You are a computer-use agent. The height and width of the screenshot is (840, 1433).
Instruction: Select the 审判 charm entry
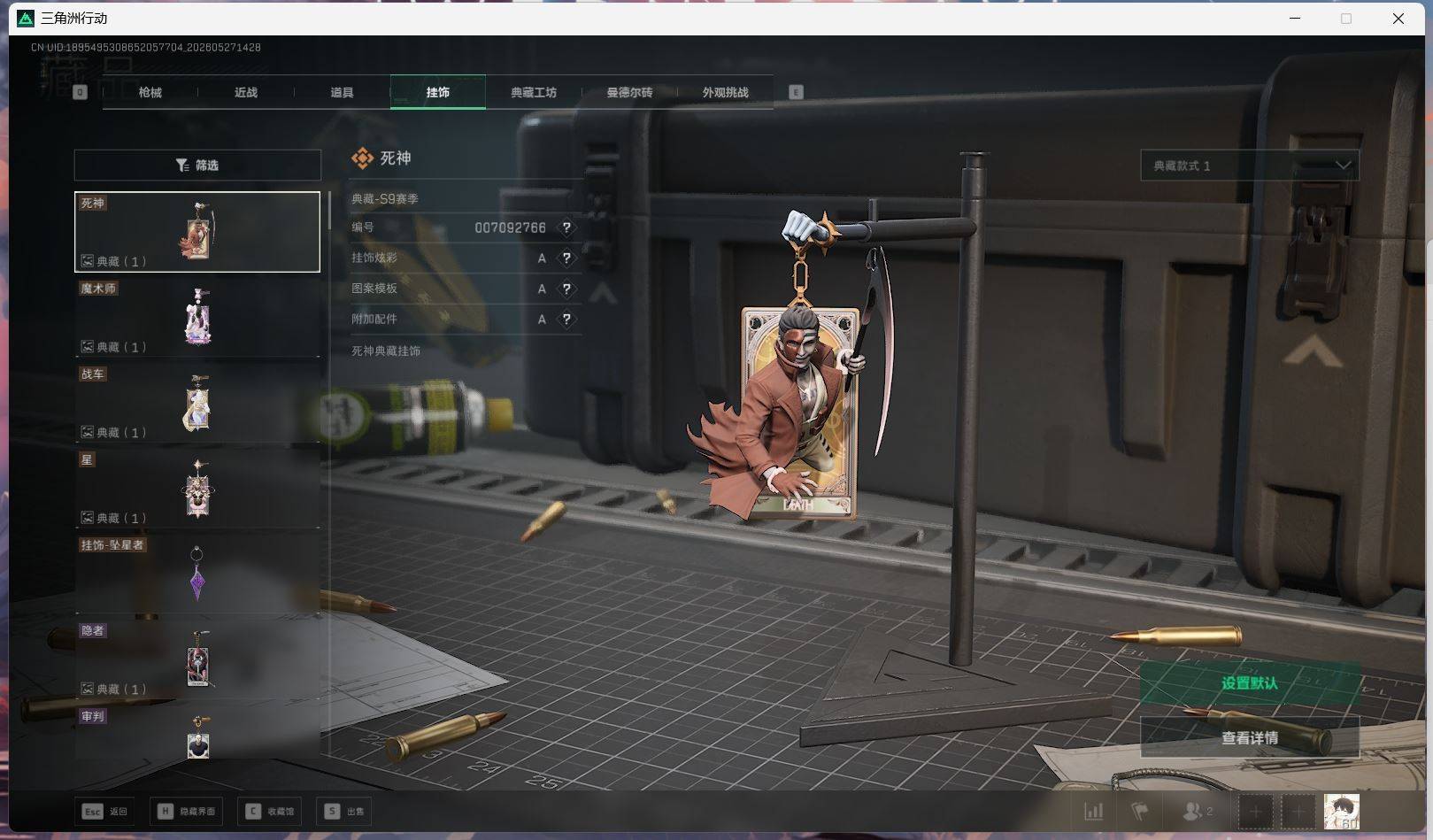pos(197,732)
